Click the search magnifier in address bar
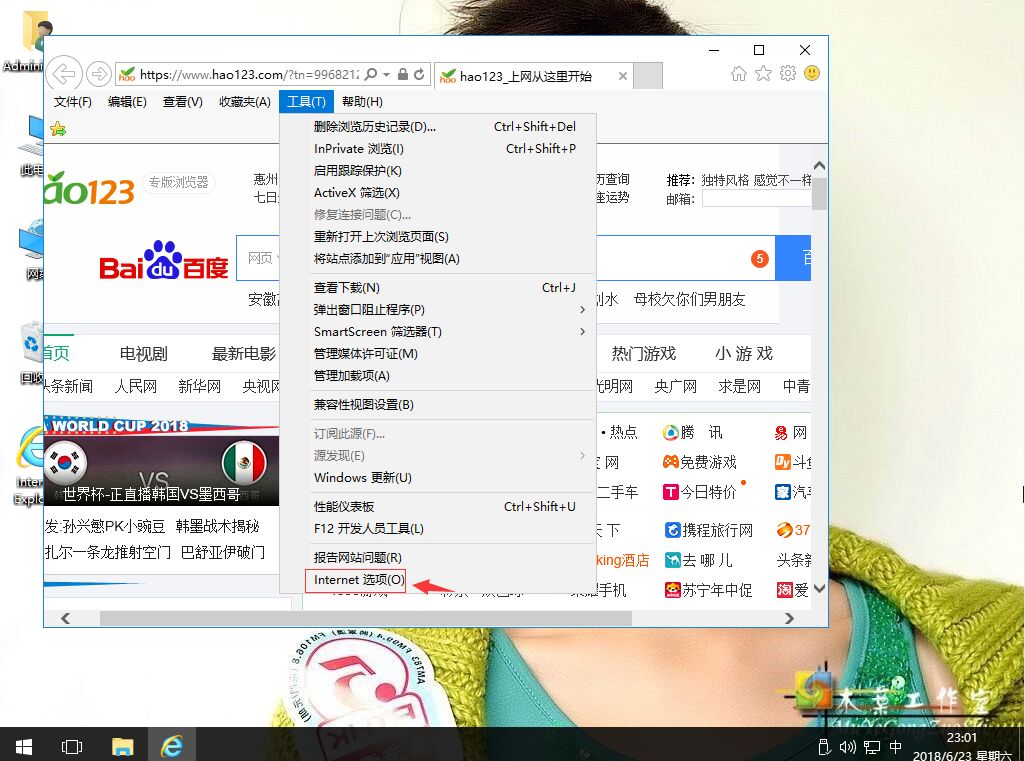Screen dimensions: 1025x761 (x=371, y=75)
